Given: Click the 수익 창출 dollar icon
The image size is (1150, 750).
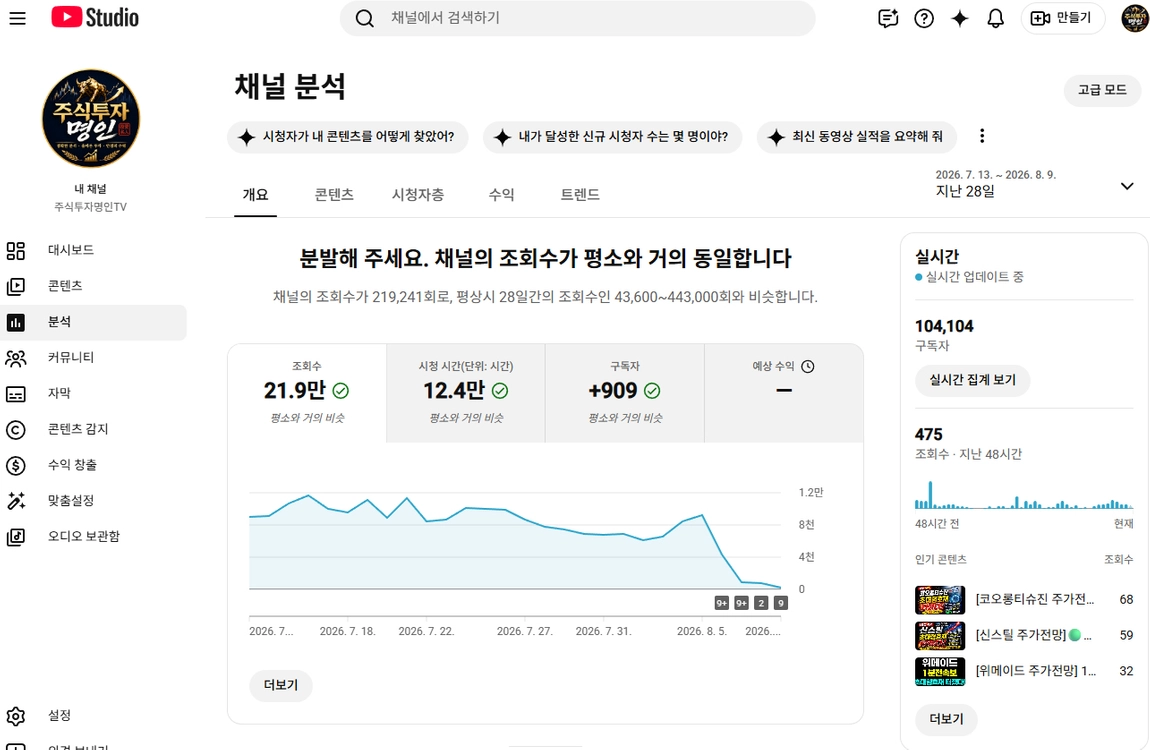Looking at the screenshot, I should click(x=16, y=466).
